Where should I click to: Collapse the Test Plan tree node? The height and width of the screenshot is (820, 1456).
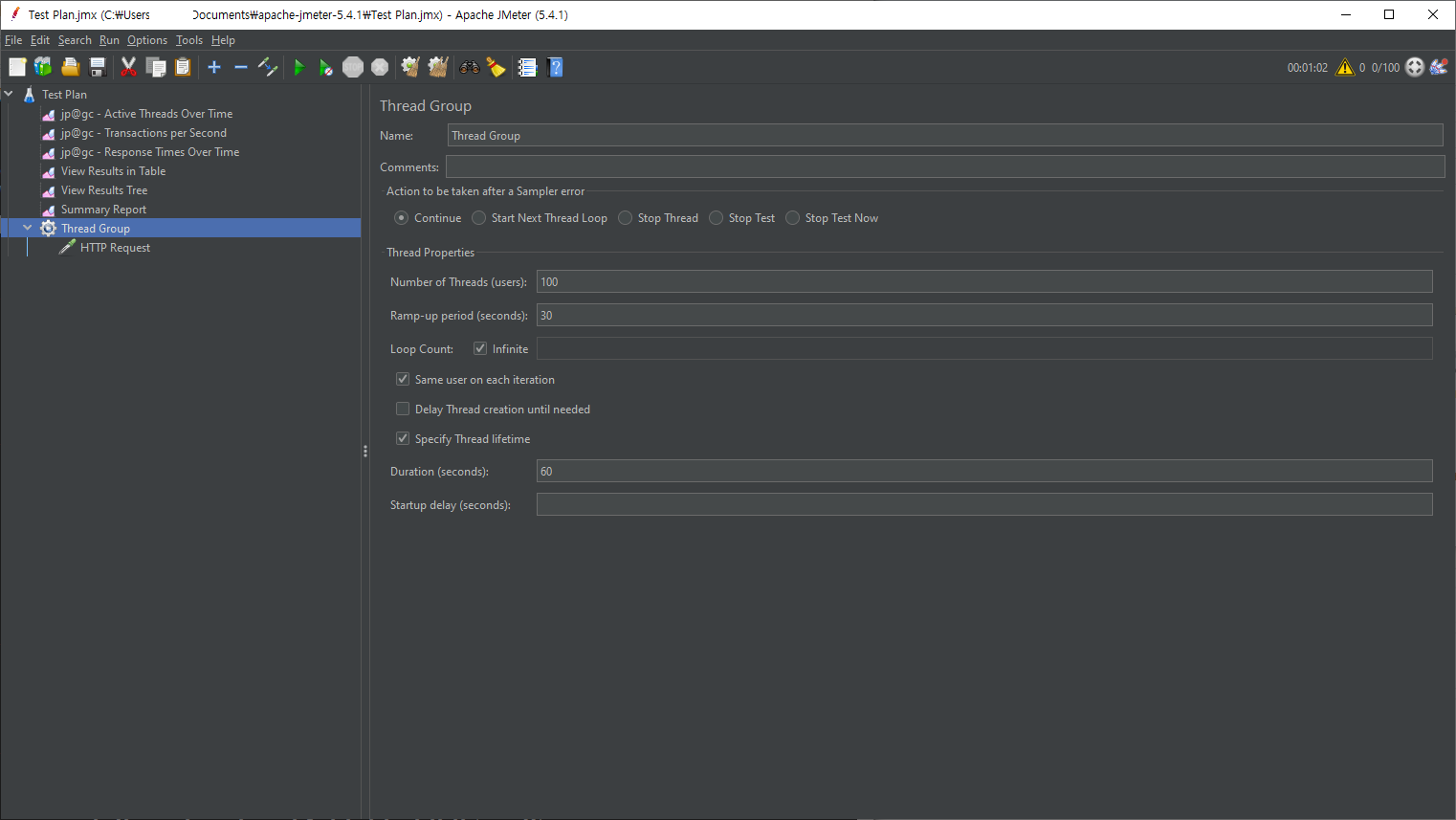9,94
